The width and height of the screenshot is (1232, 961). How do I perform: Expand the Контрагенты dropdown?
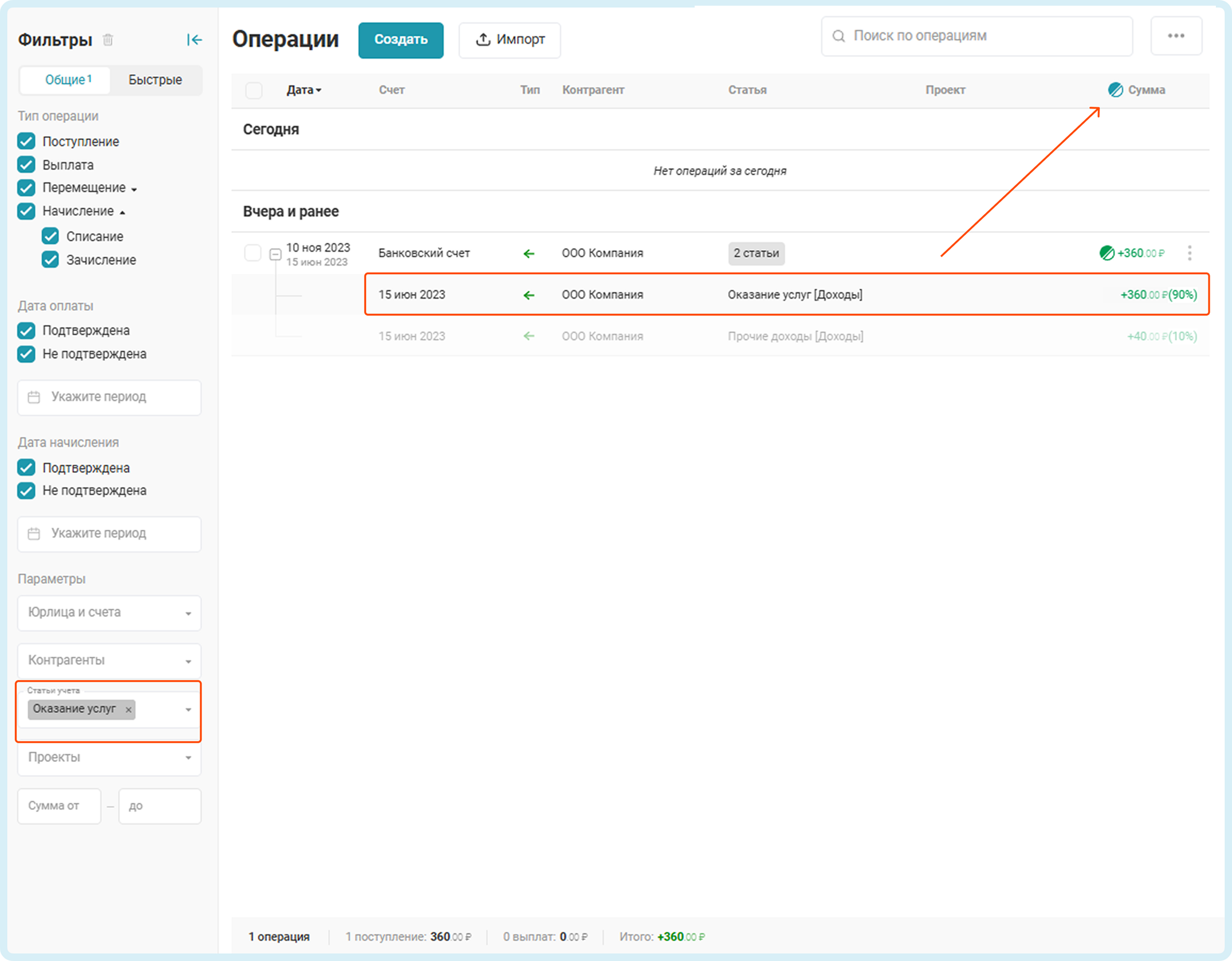(x=109, y=661)
